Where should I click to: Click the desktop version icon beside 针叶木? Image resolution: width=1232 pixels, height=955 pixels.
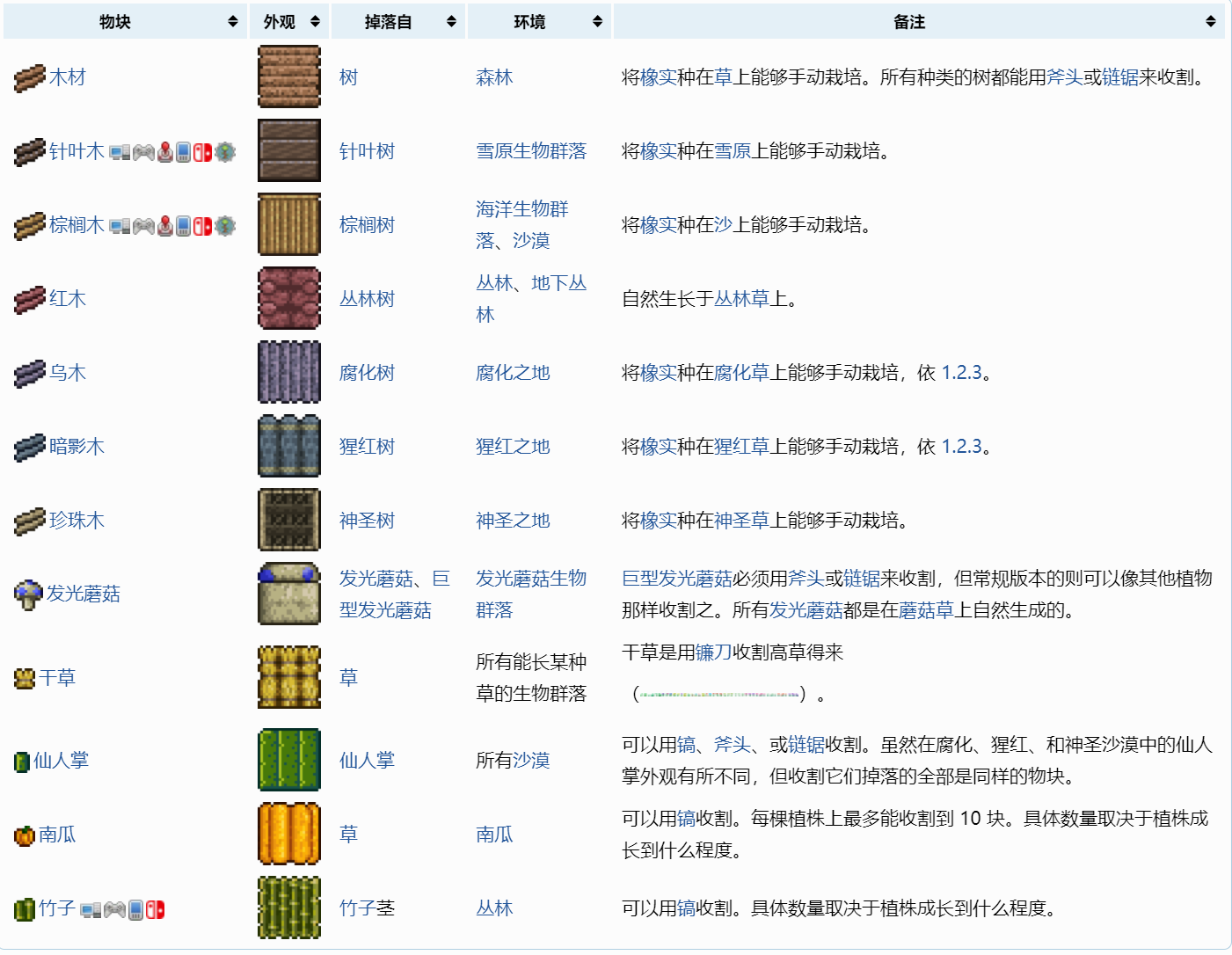(120, 152)
